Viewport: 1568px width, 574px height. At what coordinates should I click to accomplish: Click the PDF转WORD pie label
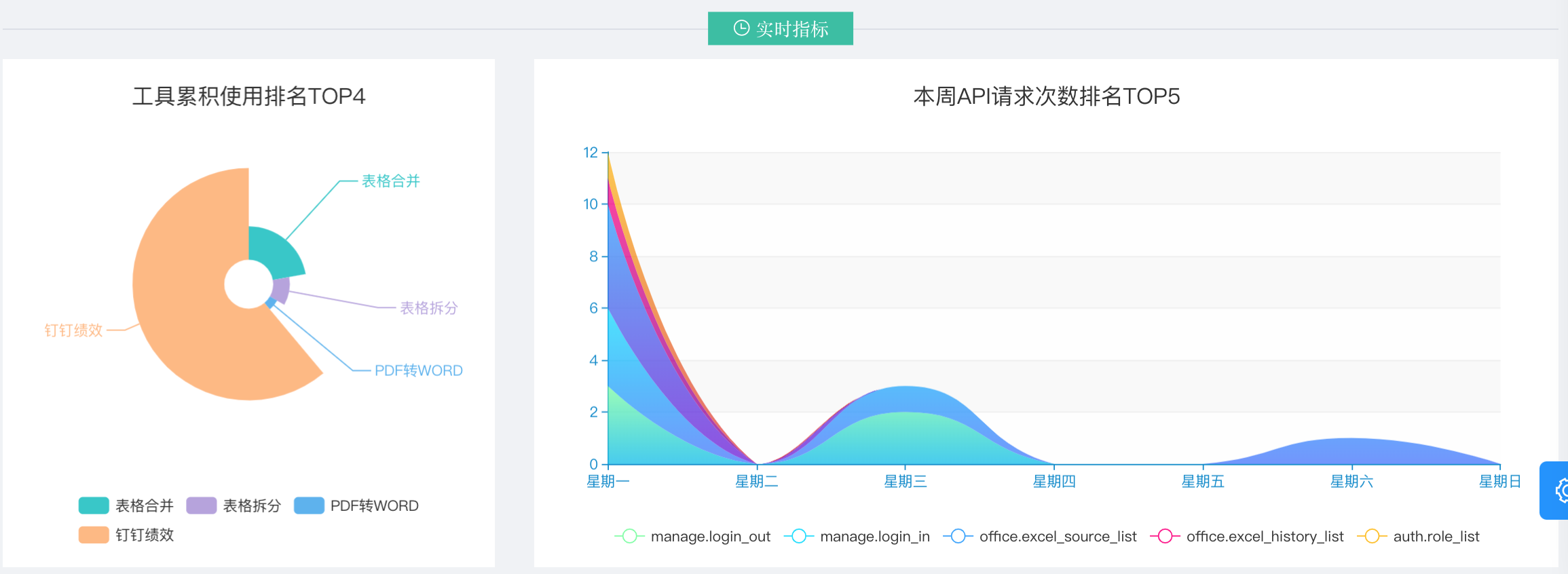tap(418, 370)
